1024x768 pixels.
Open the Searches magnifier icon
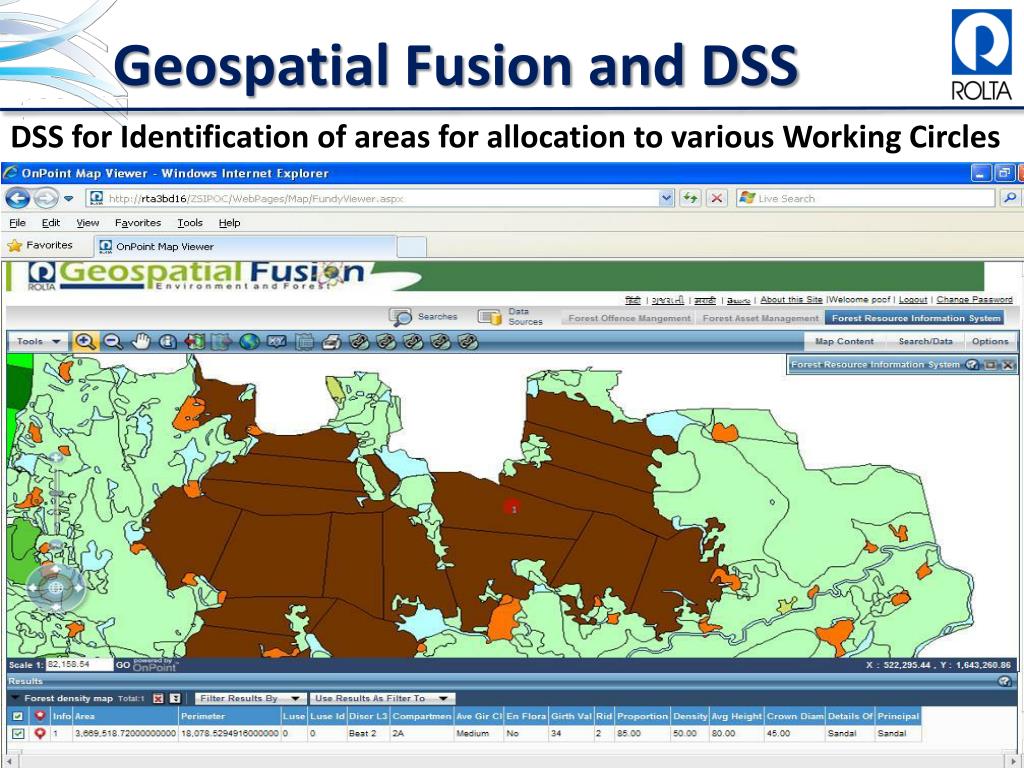pos(401,317)
